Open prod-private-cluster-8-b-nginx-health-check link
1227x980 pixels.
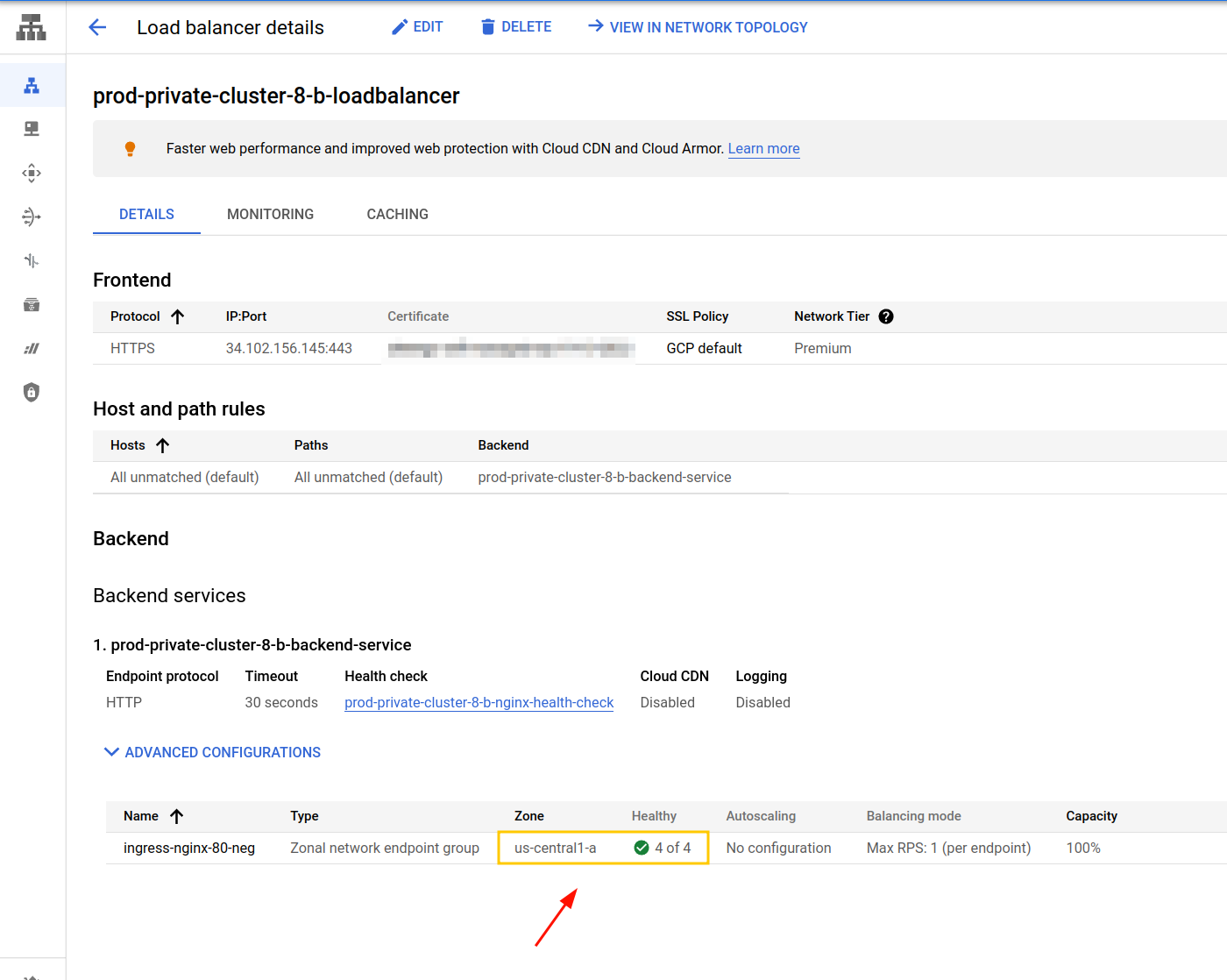479,702
